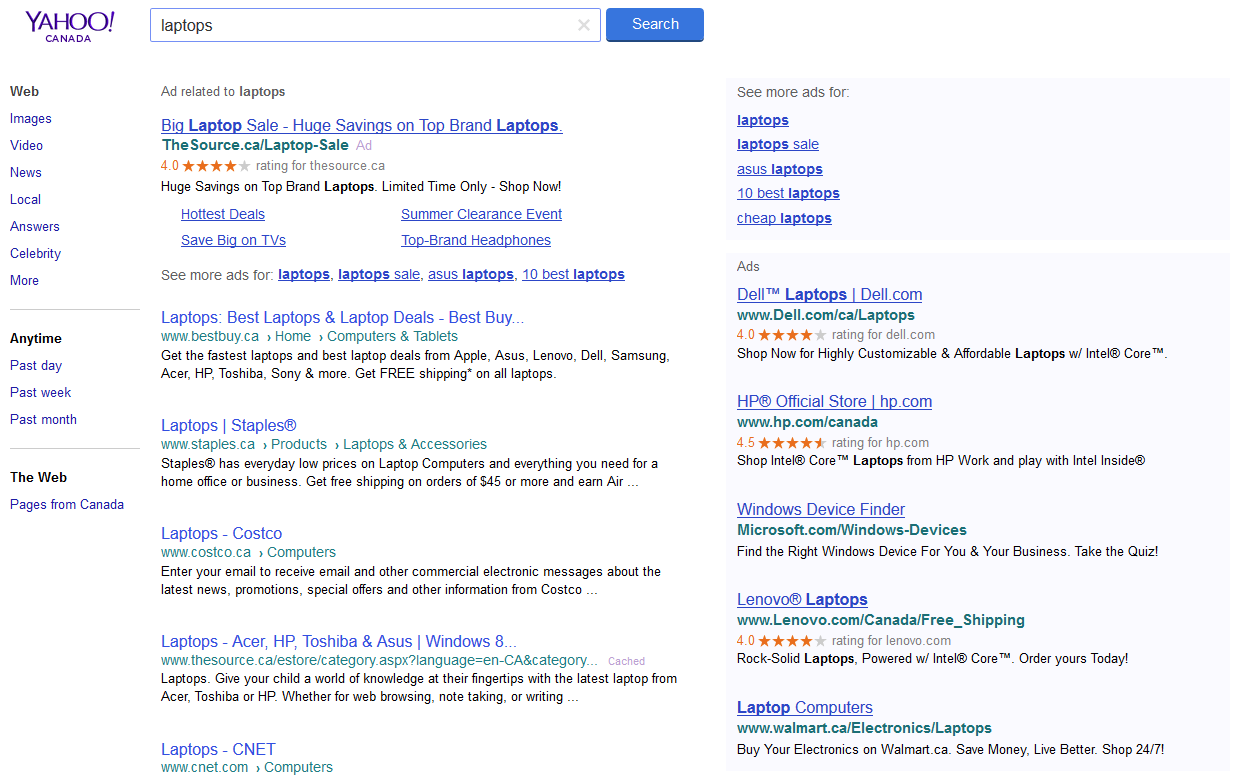Open the Big Laptop Sale ad headline
This screenshot has height=779, width=1240.
click(x=361, y=126)
